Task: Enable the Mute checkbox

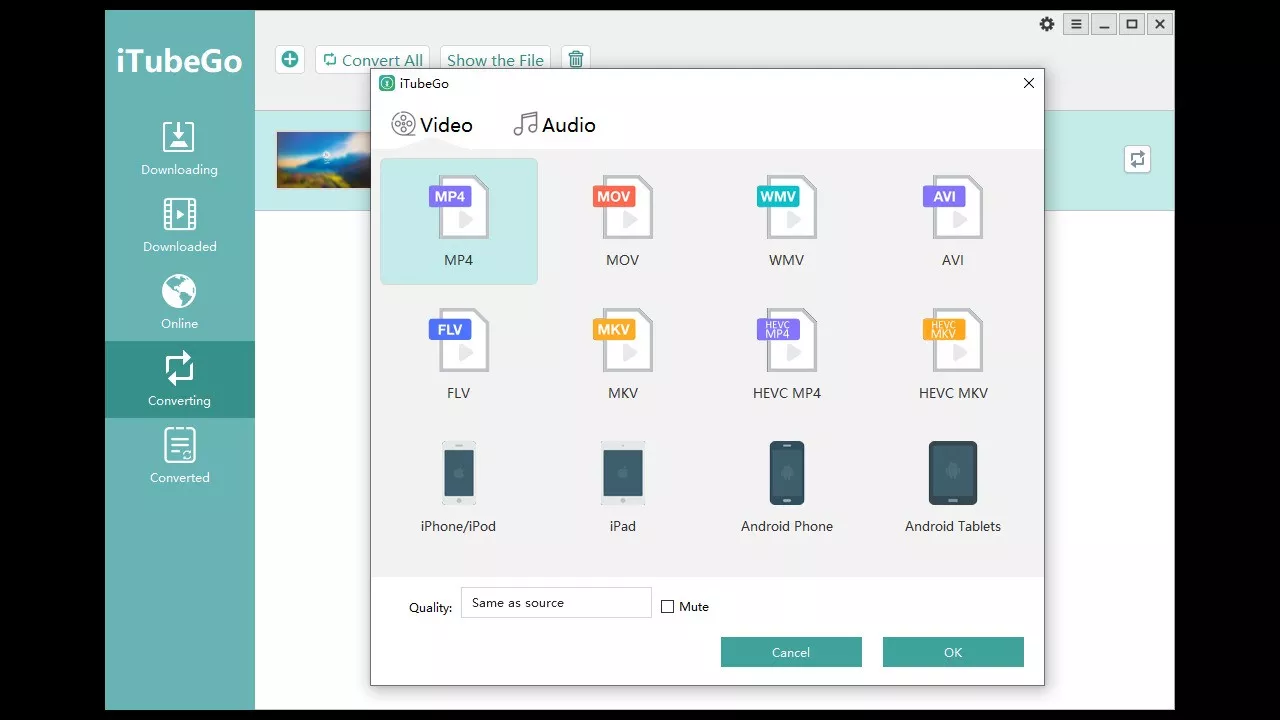Action: 668,607
